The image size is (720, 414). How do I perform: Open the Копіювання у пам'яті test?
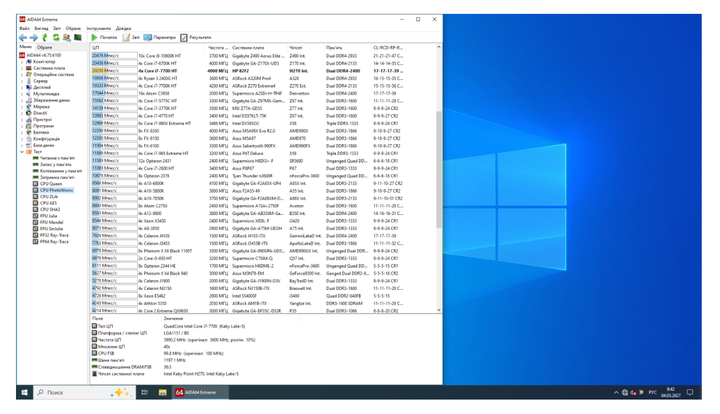[x=61, y=171]
